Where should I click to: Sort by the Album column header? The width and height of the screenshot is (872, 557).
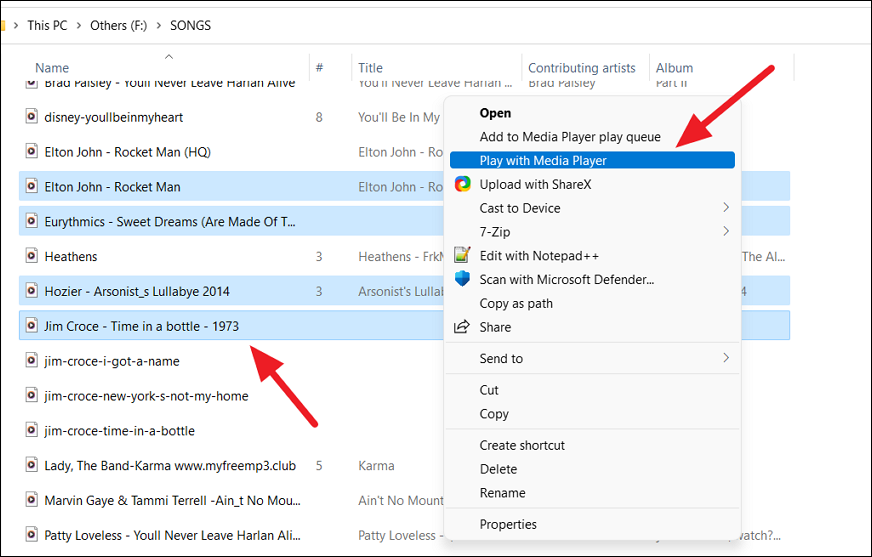[674, 68]
